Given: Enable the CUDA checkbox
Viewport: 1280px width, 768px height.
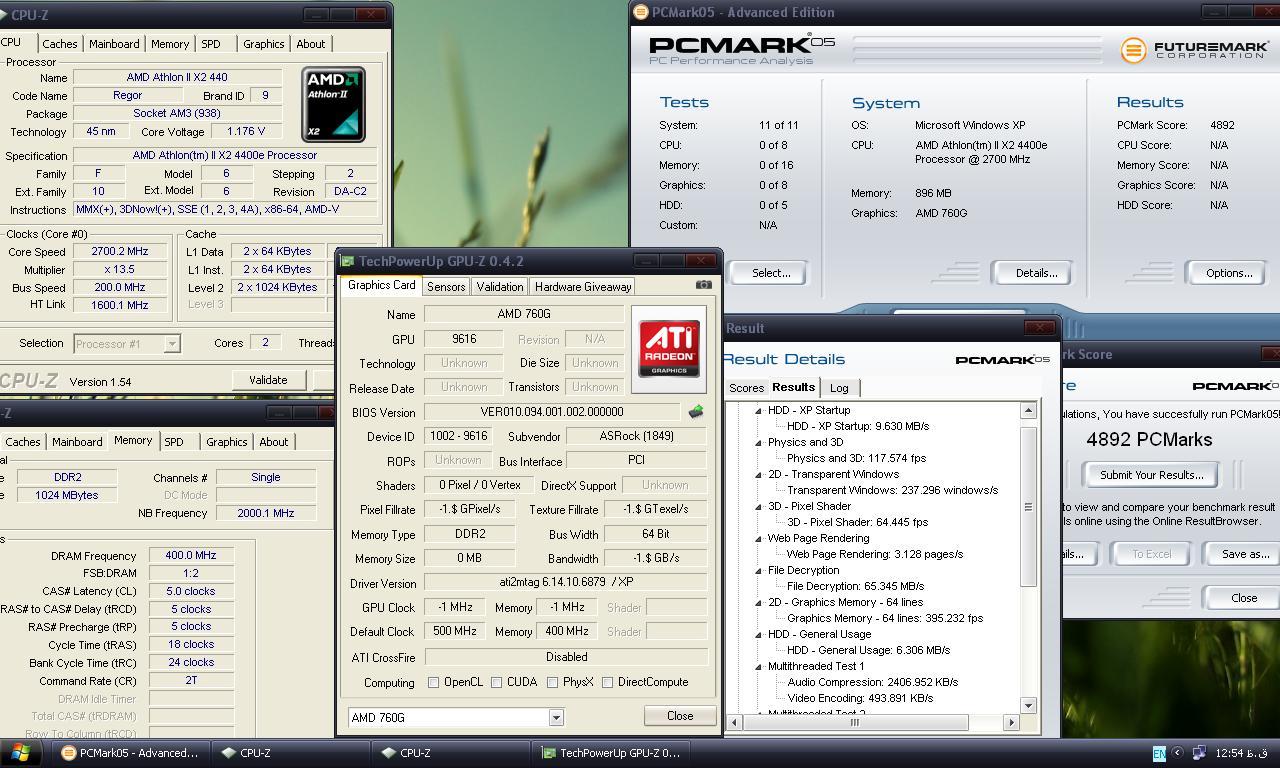Looking at the screenshot, I should point(496,683).
